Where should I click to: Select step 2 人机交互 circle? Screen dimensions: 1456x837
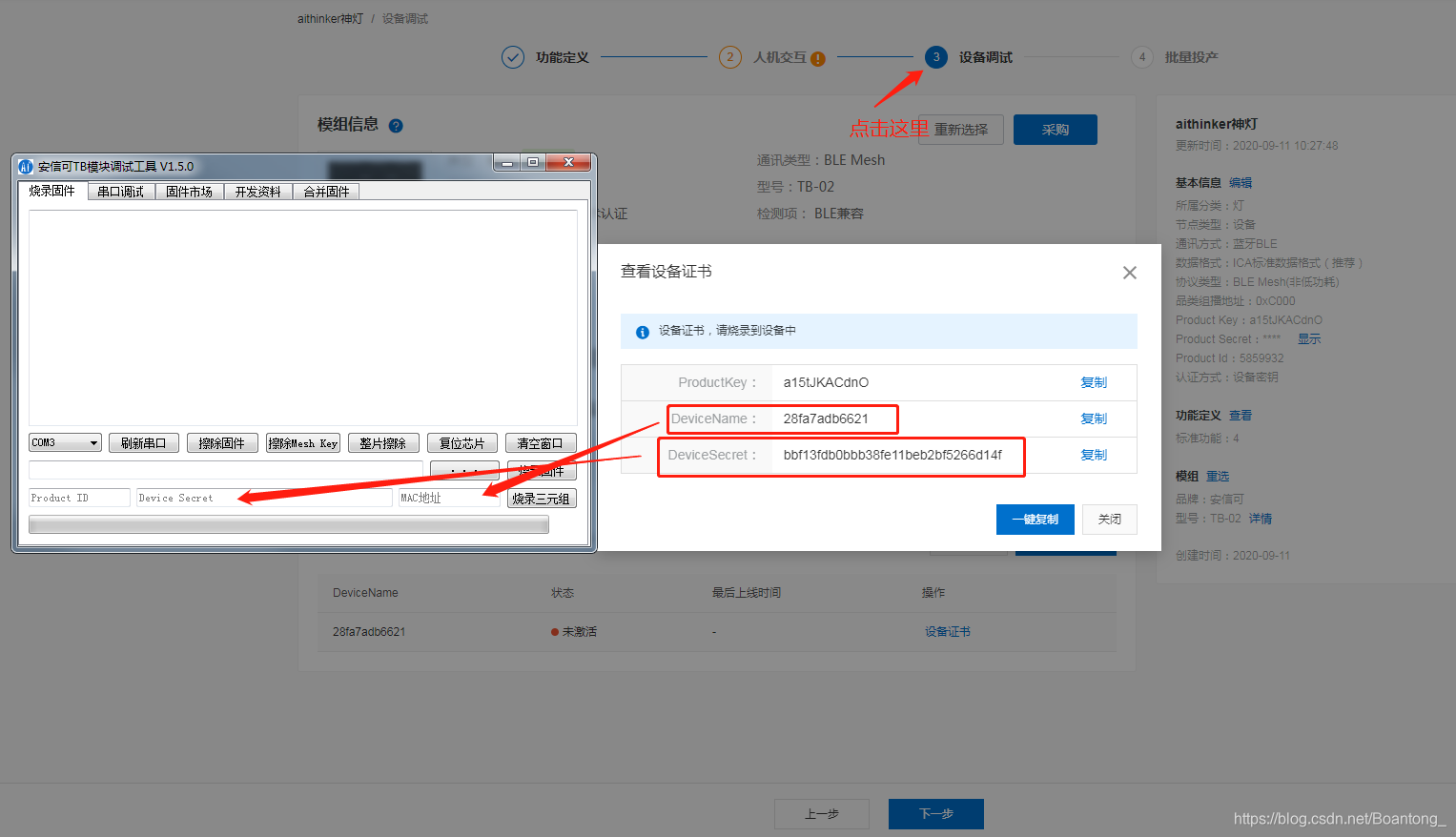(730, 57)
